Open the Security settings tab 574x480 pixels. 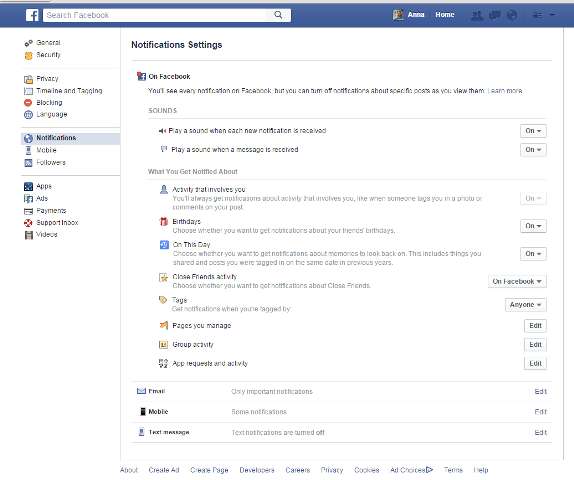tap(48, 55)
